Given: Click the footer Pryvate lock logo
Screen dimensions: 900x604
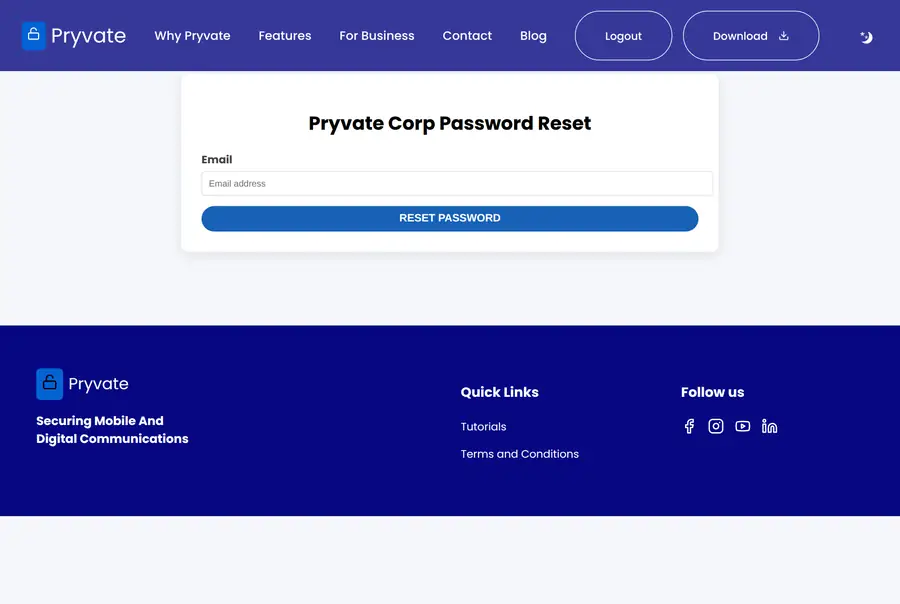Looking at the screenshot, I should 49,384.
